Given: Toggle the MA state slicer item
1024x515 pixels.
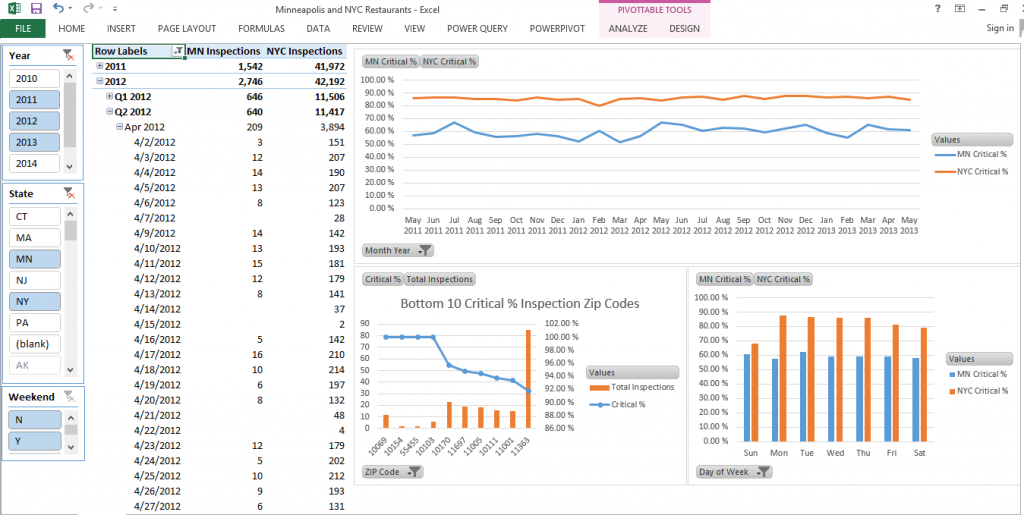Looking at the screenshot, I should click(x=35, y=238).
